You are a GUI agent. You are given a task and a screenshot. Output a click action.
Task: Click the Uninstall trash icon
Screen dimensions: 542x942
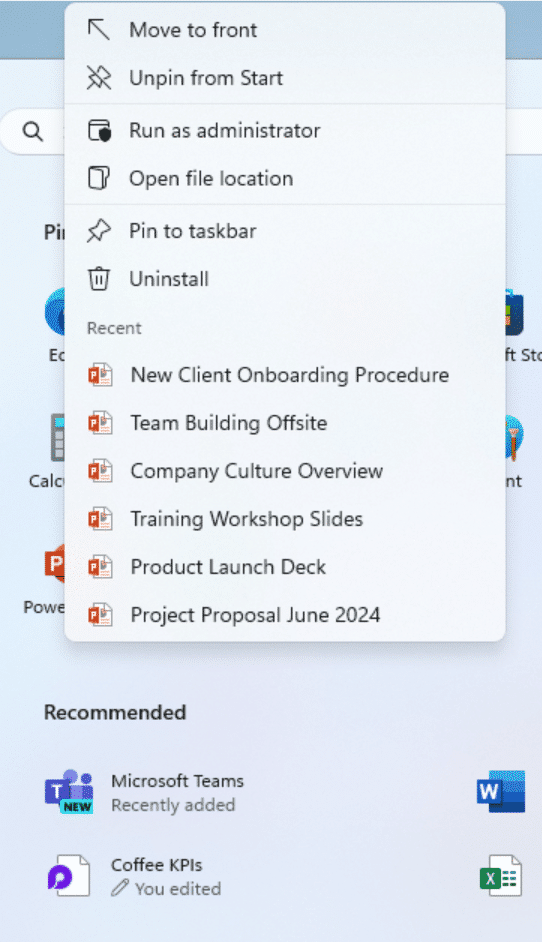tap(99, 279)
